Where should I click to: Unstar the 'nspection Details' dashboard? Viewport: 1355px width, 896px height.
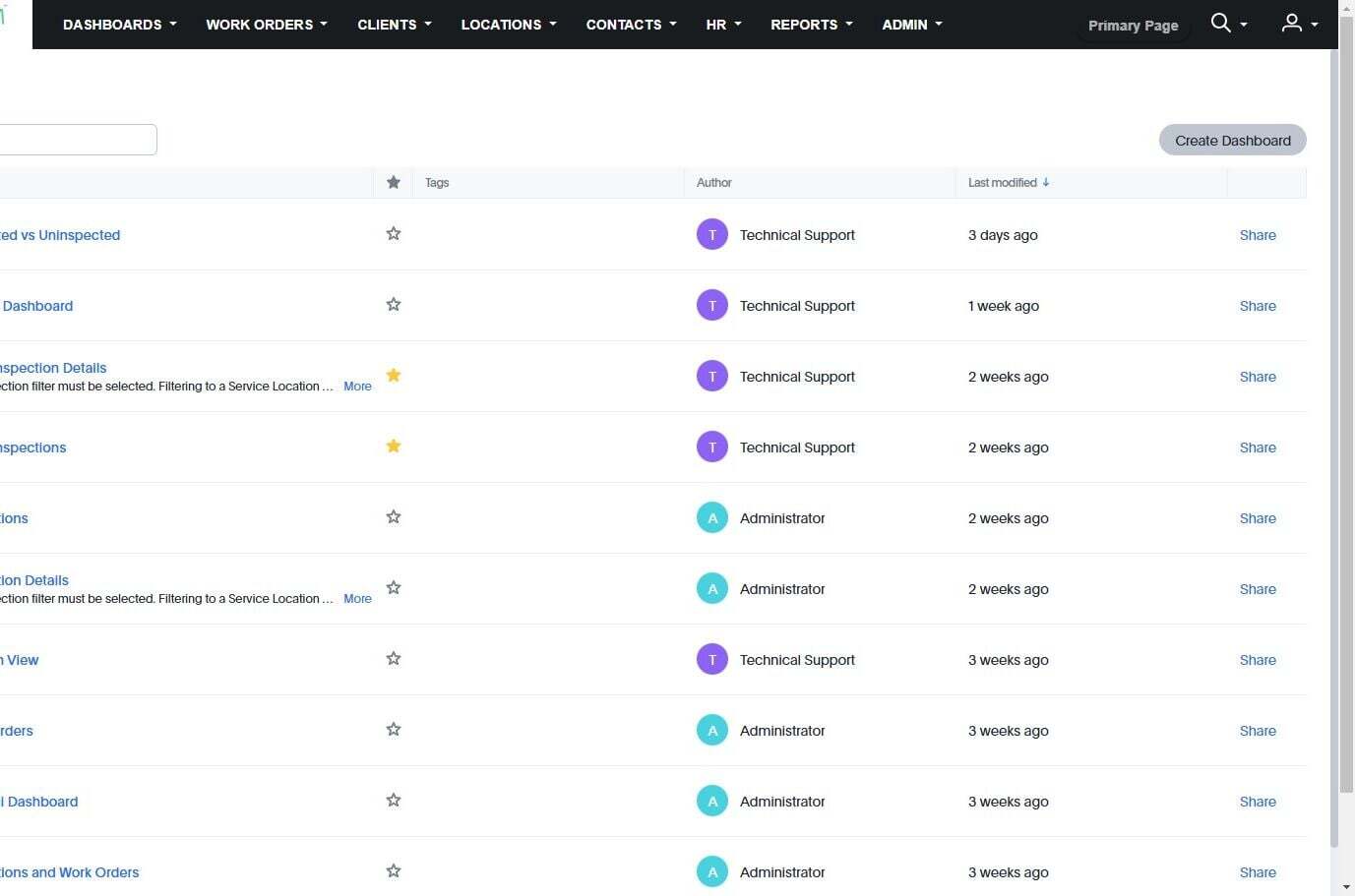click(x=394, y=375)
